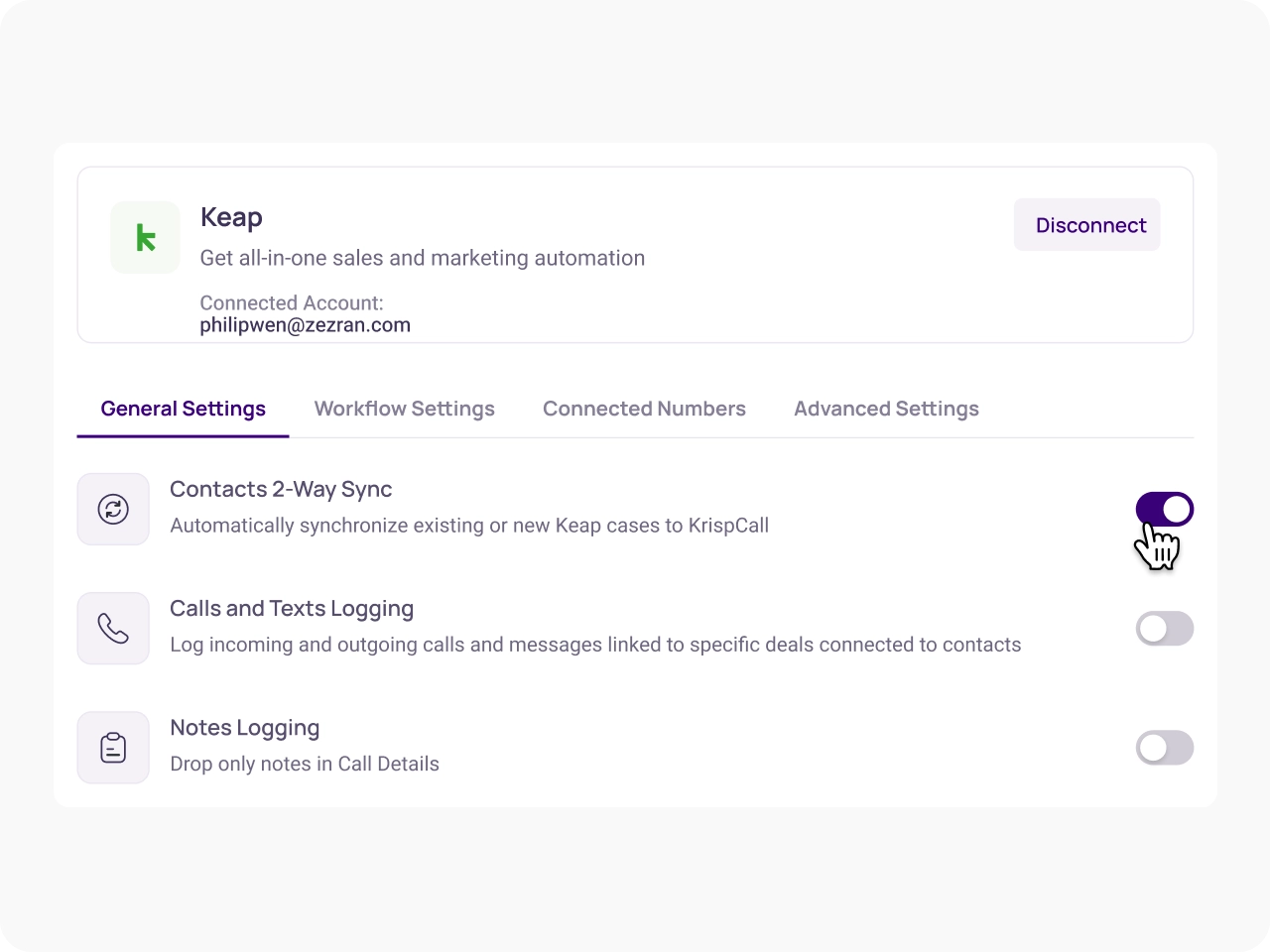Turn on the Notes Logging toggle
Image resolution: width=1270 pixels, height=952 pixels.
point(1164,747)
